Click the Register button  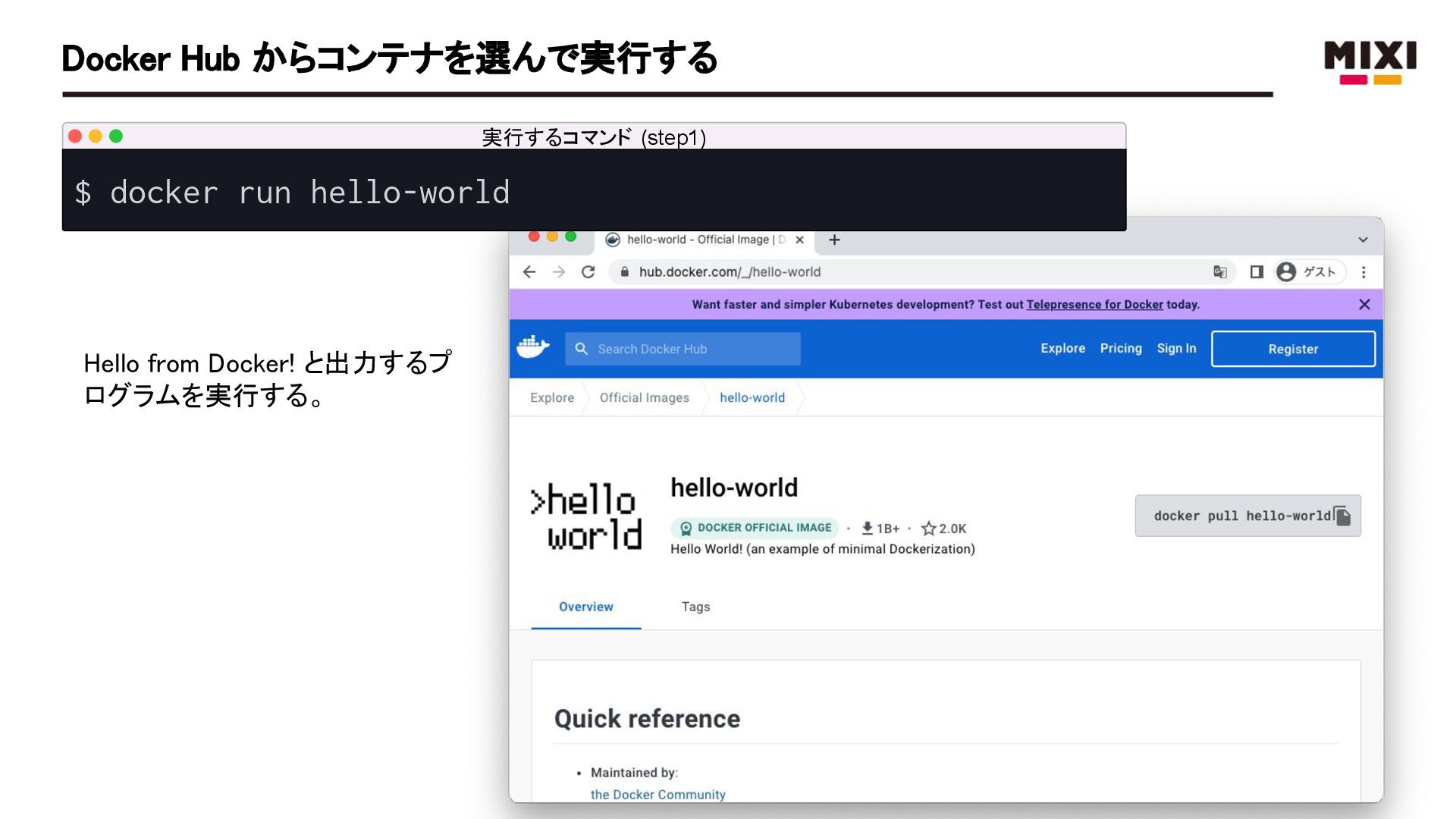point(1293,349)
